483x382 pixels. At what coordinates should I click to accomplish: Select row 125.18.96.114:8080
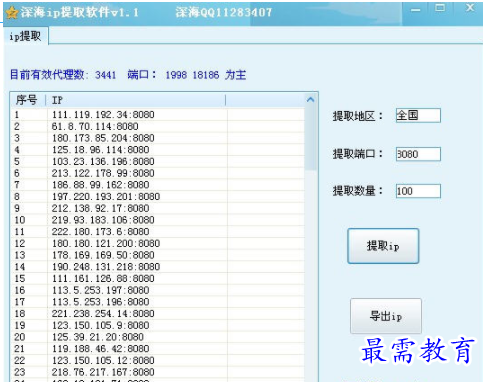click(158, 150)
